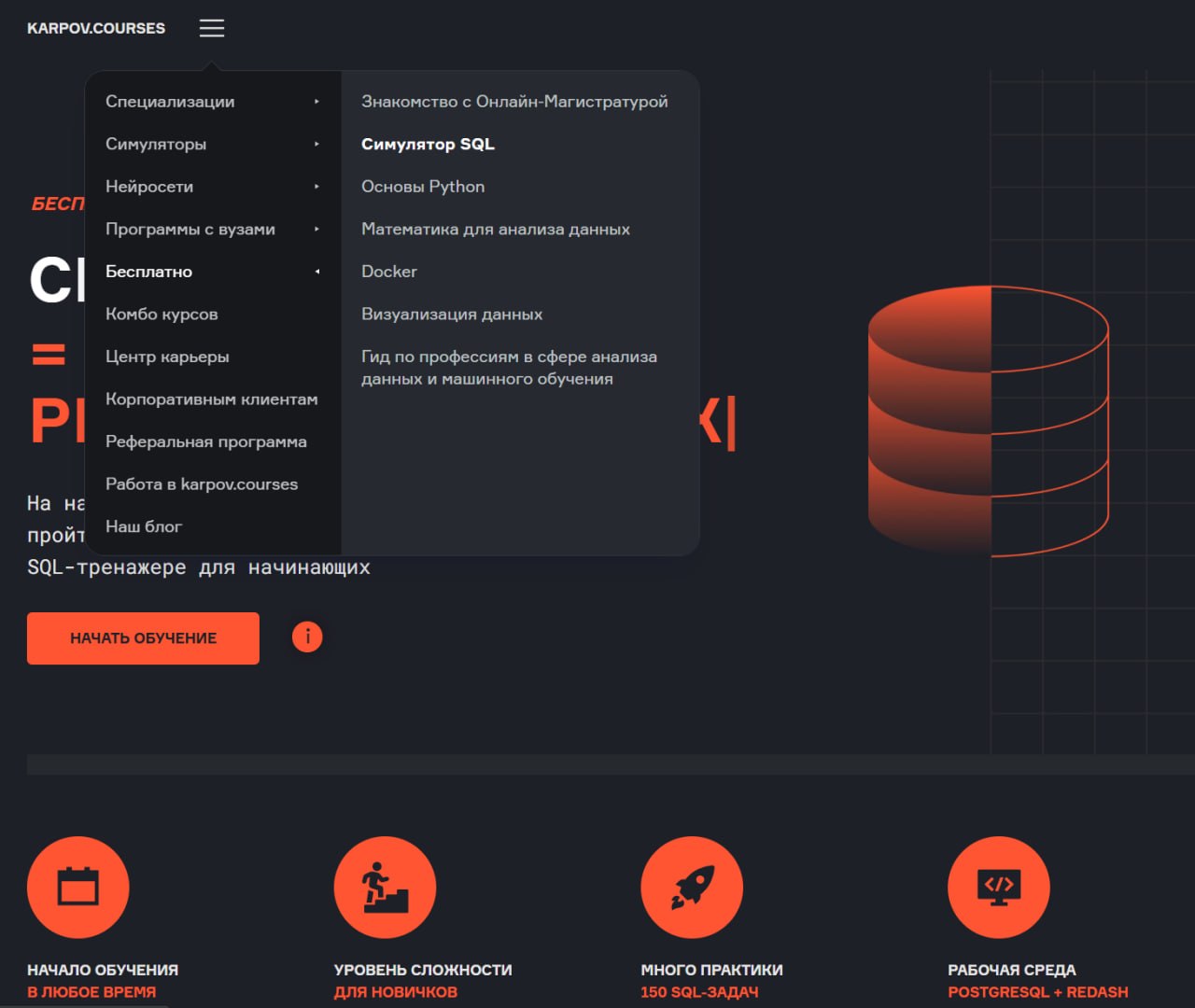Select Центр карьеры in the menu
1195x1008 pixels.
(167, 357)
